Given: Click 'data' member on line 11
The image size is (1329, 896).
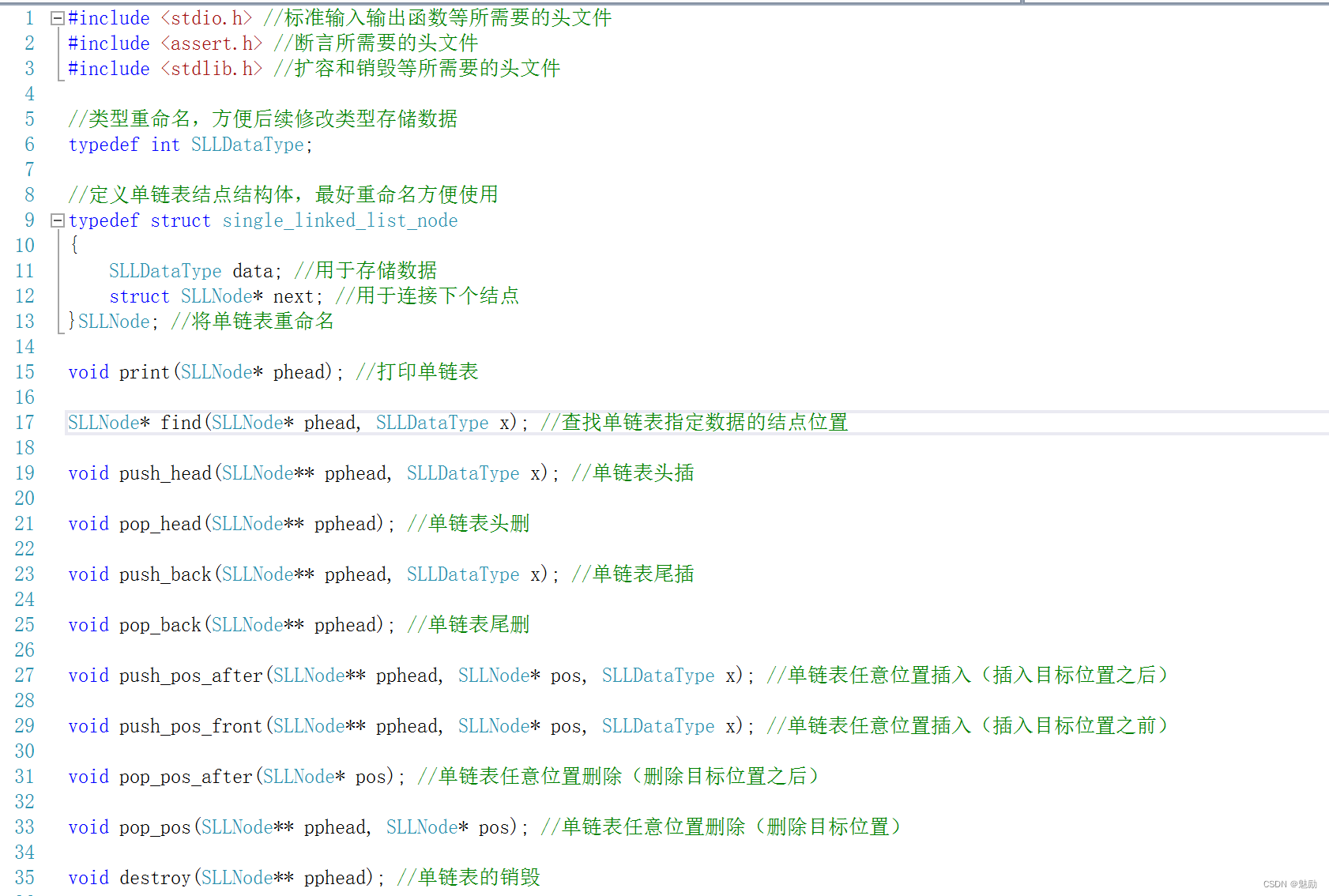Looking at the screenshot, I should pos(253,271).
